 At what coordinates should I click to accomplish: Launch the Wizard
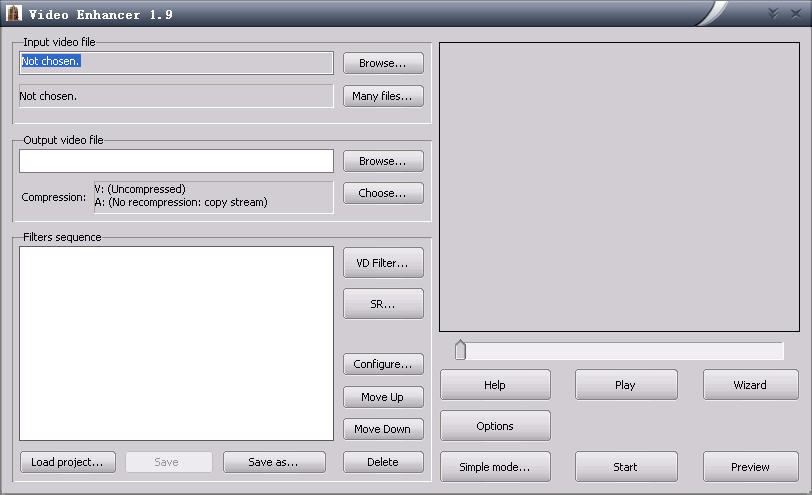(750, 385)
